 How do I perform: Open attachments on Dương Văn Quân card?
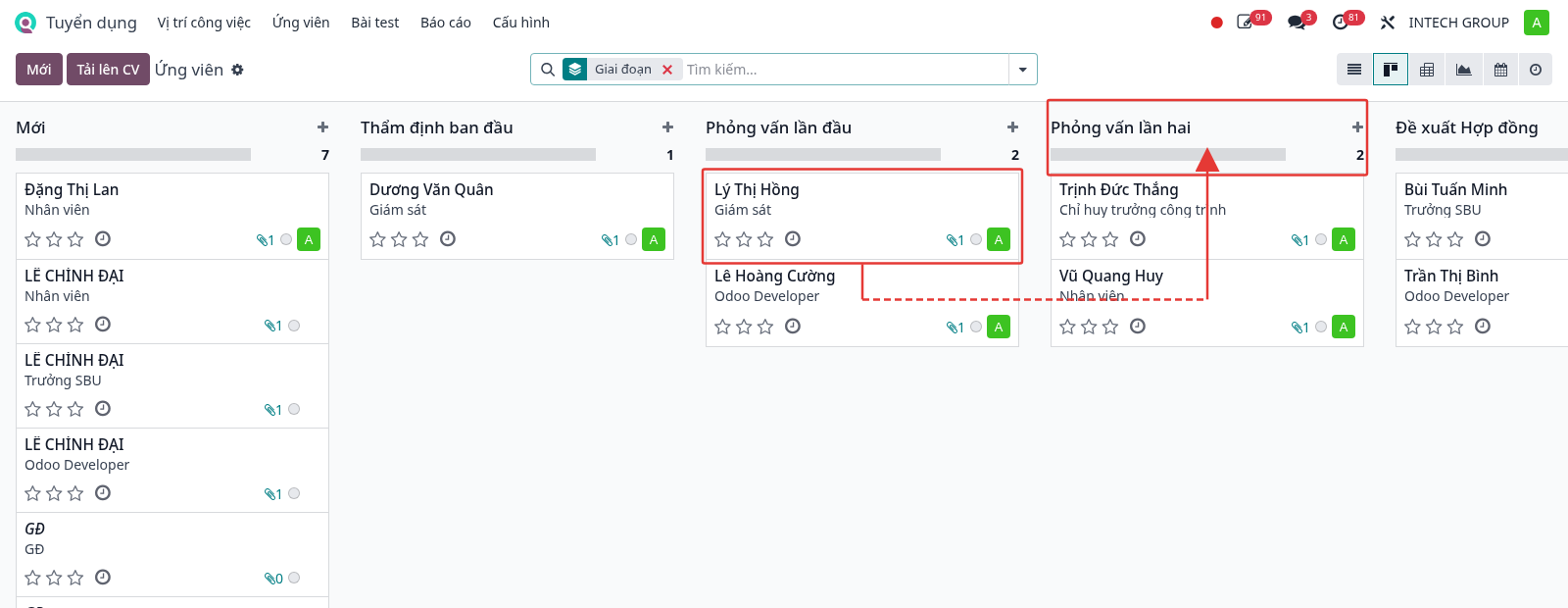pos(610,240)
